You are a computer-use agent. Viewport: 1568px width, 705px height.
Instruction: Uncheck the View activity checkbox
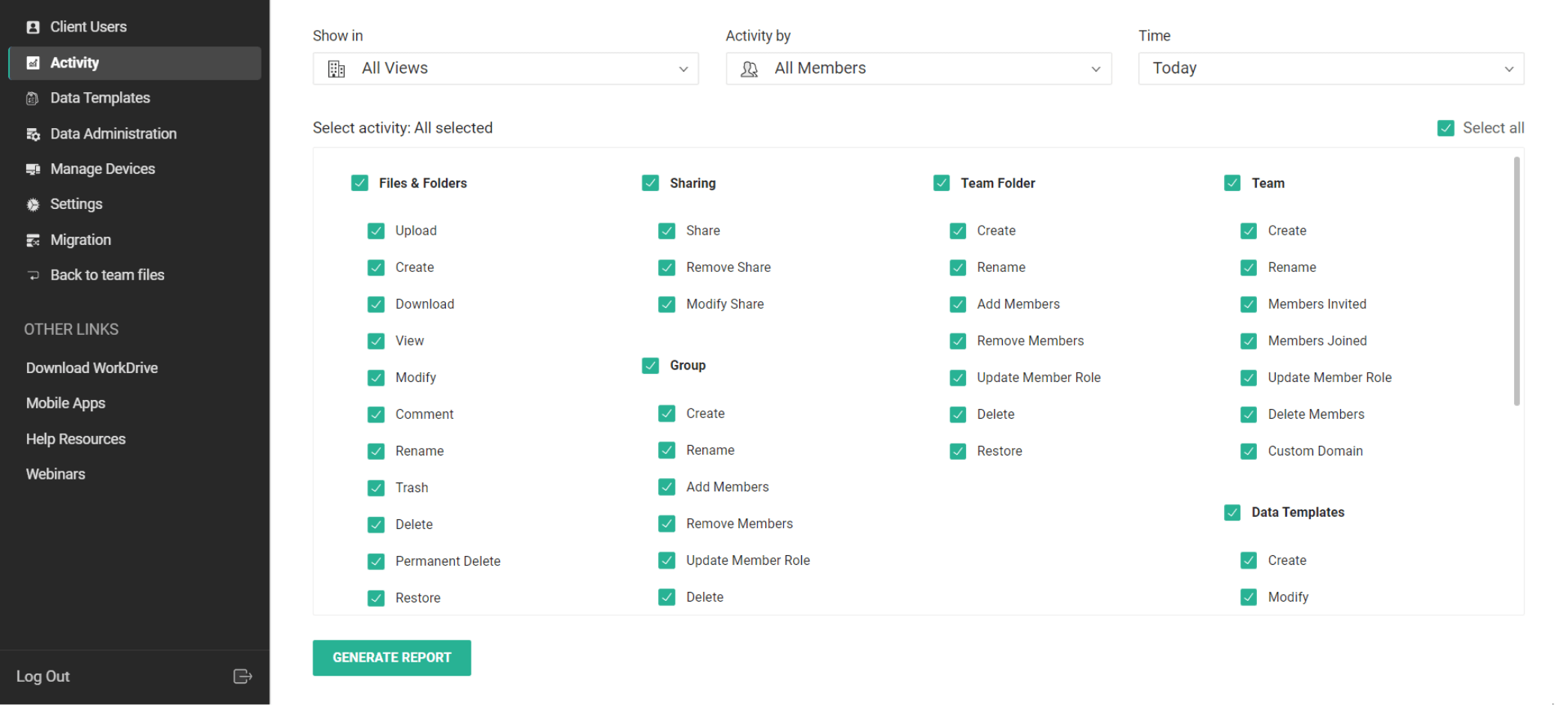coord(376,341)
